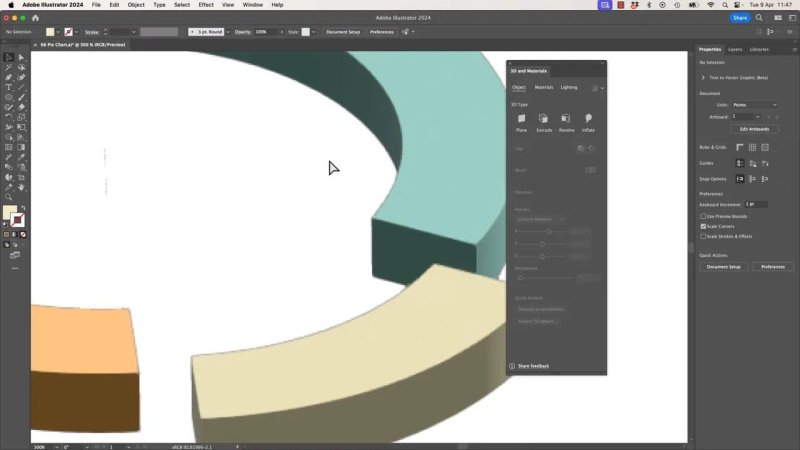This screenshot has height=450, width=800.
Task: Select the Type tool
Action: point(9,87)
